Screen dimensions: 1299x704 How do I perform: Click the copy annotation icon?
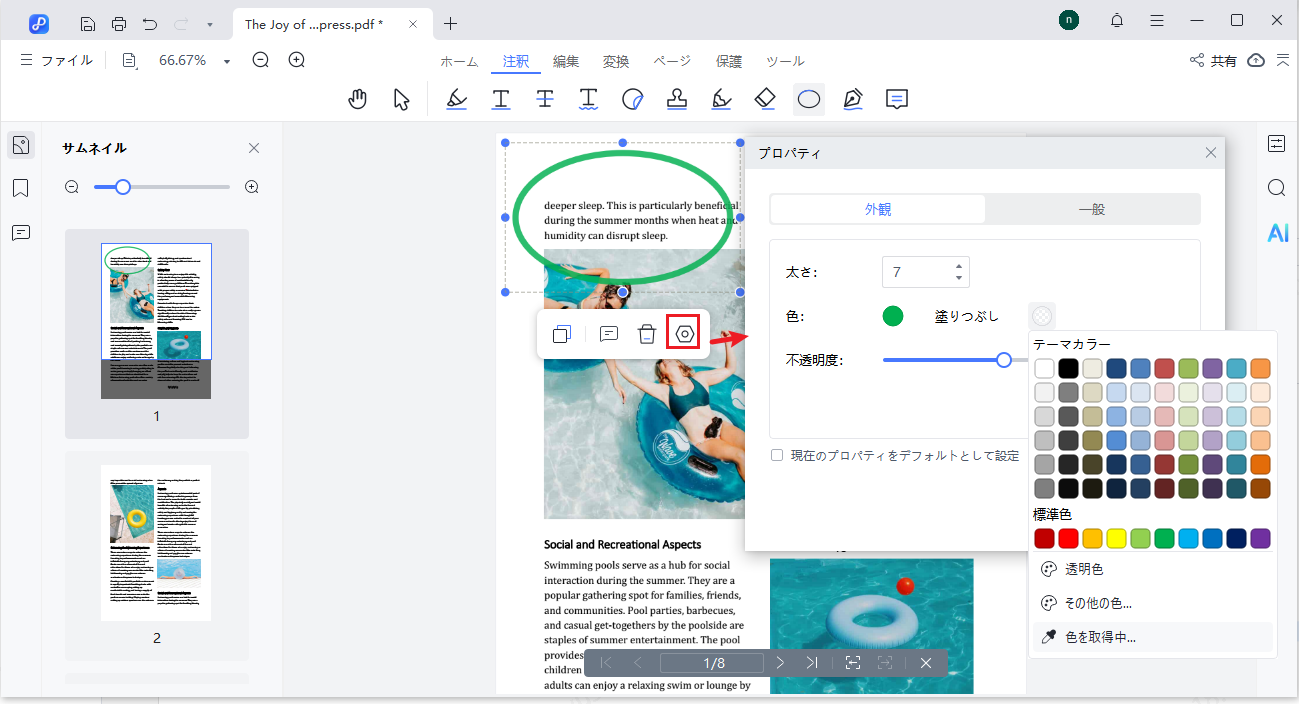(x=562, y=334)
